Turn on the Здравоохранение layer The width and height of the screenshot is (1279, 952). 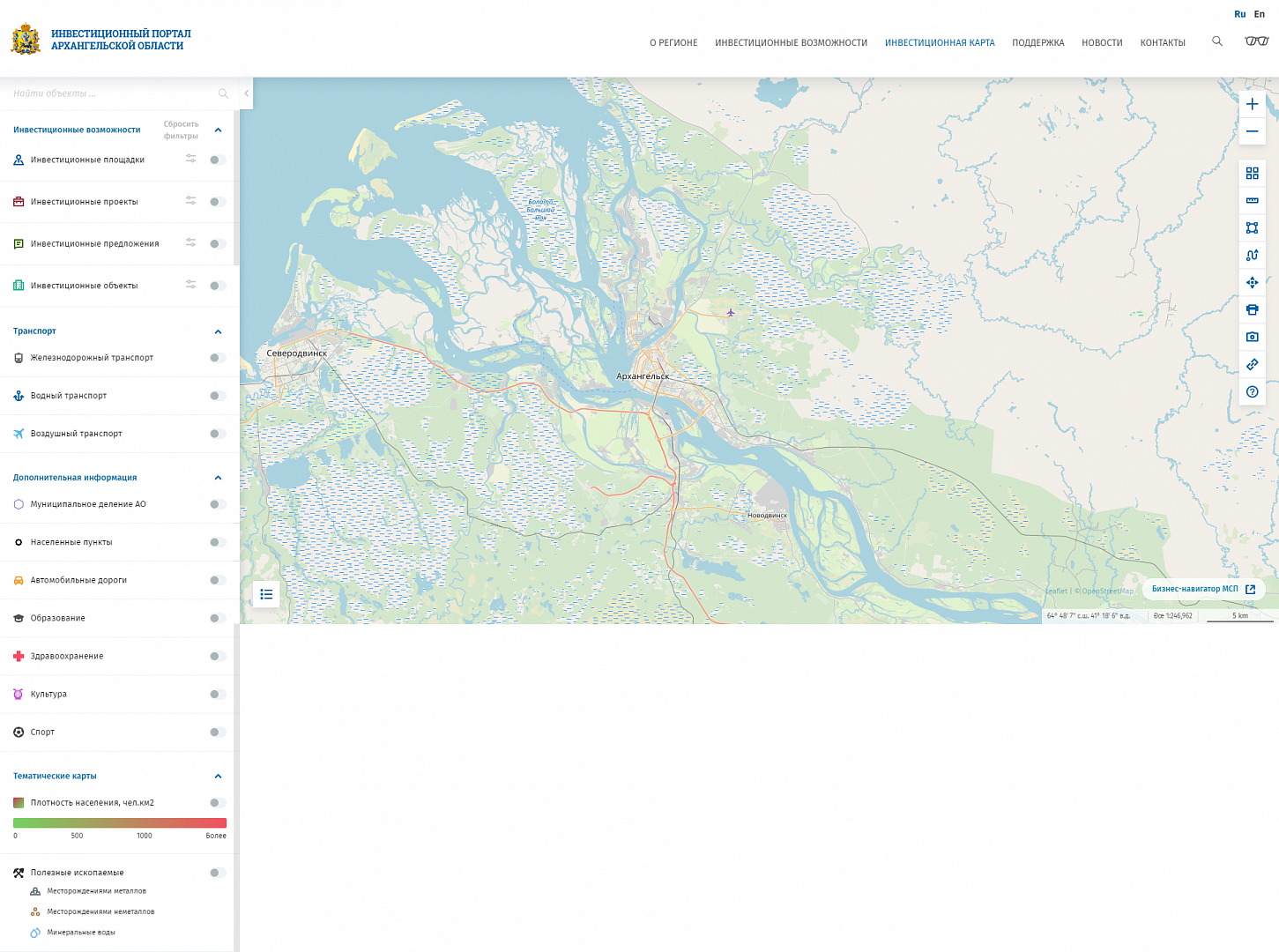coord(218,656)
